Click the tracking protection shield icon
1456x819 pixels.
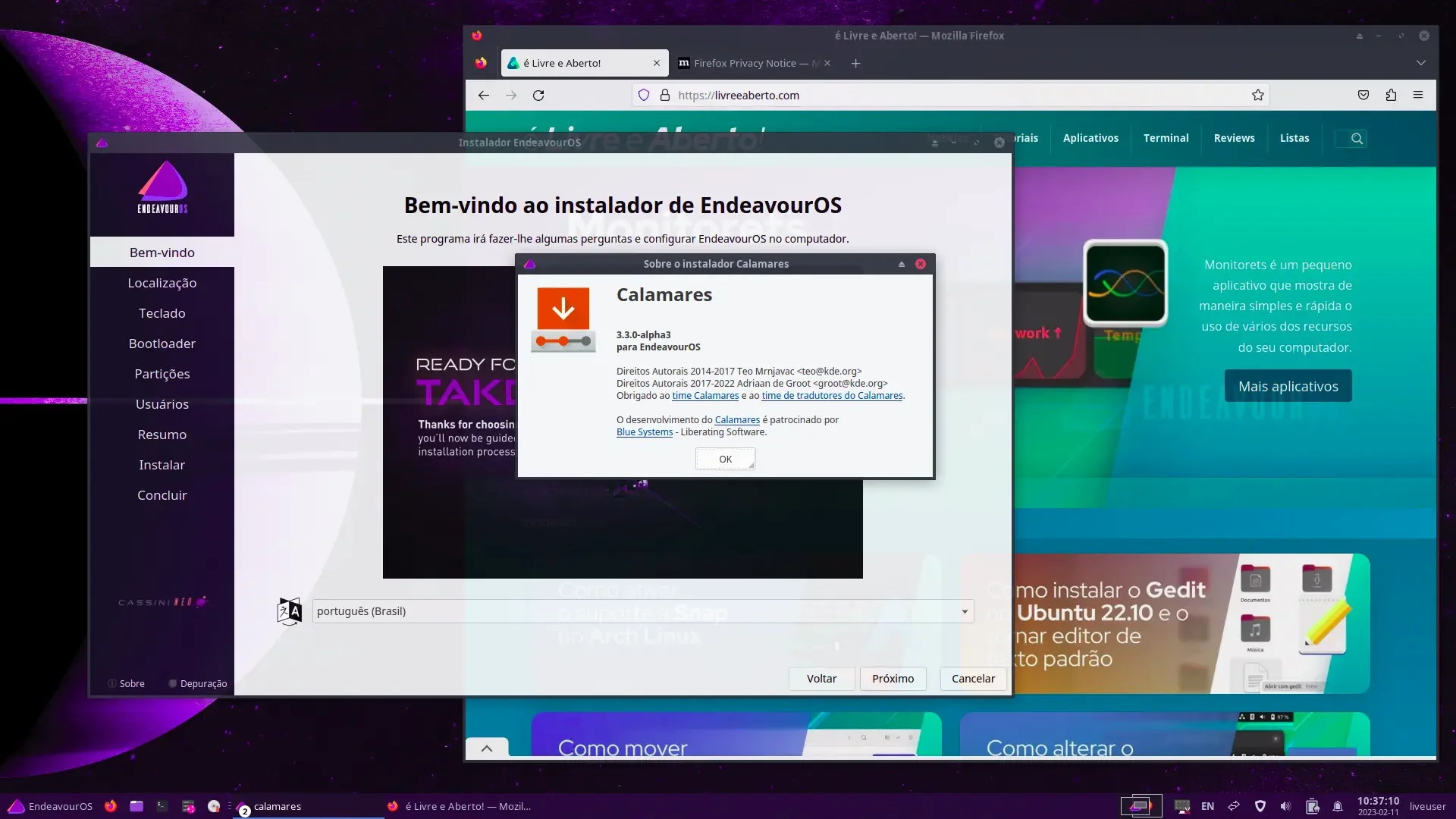tap(644, 95)
